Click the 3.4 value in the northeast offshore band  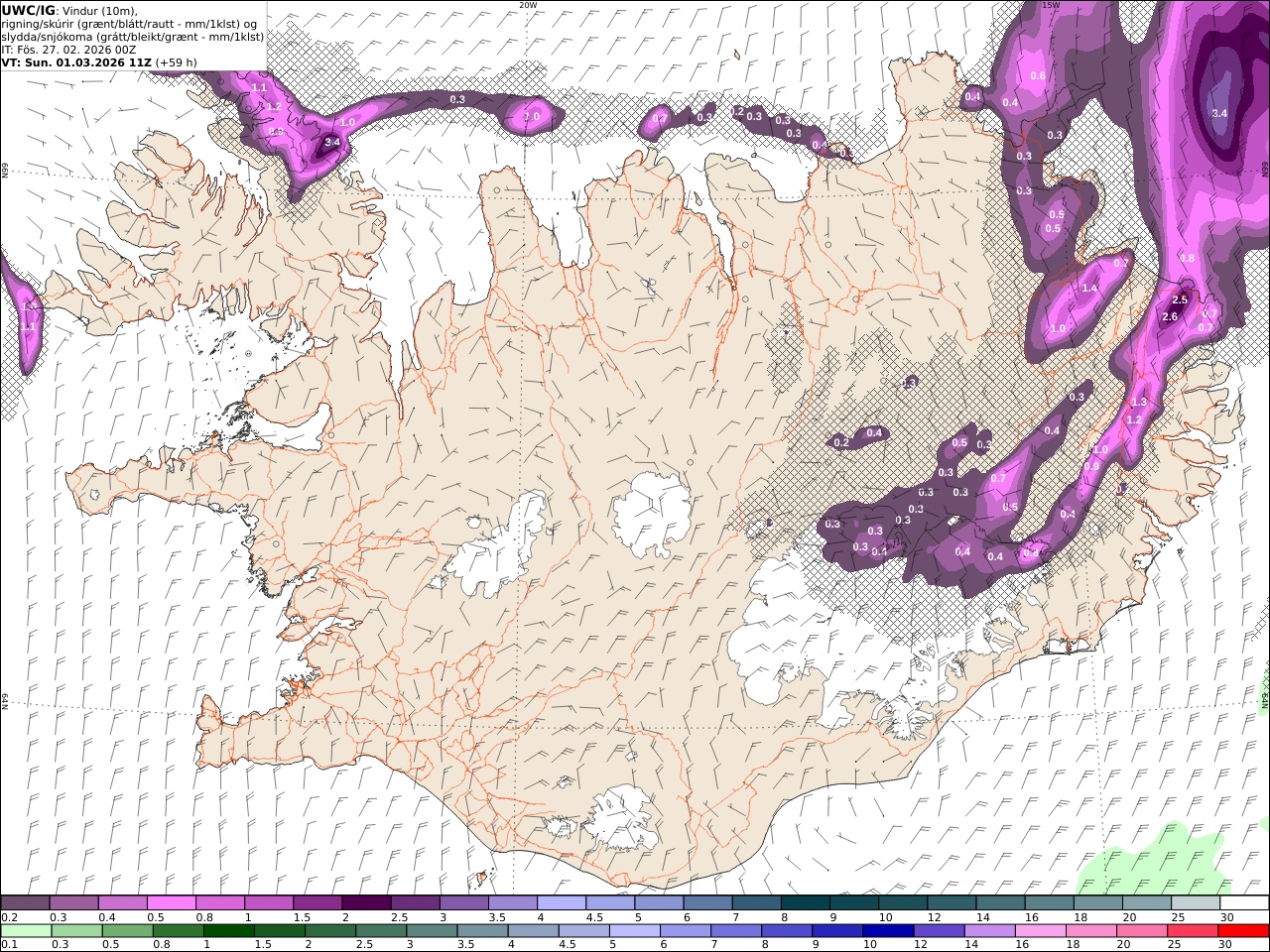1219,114
